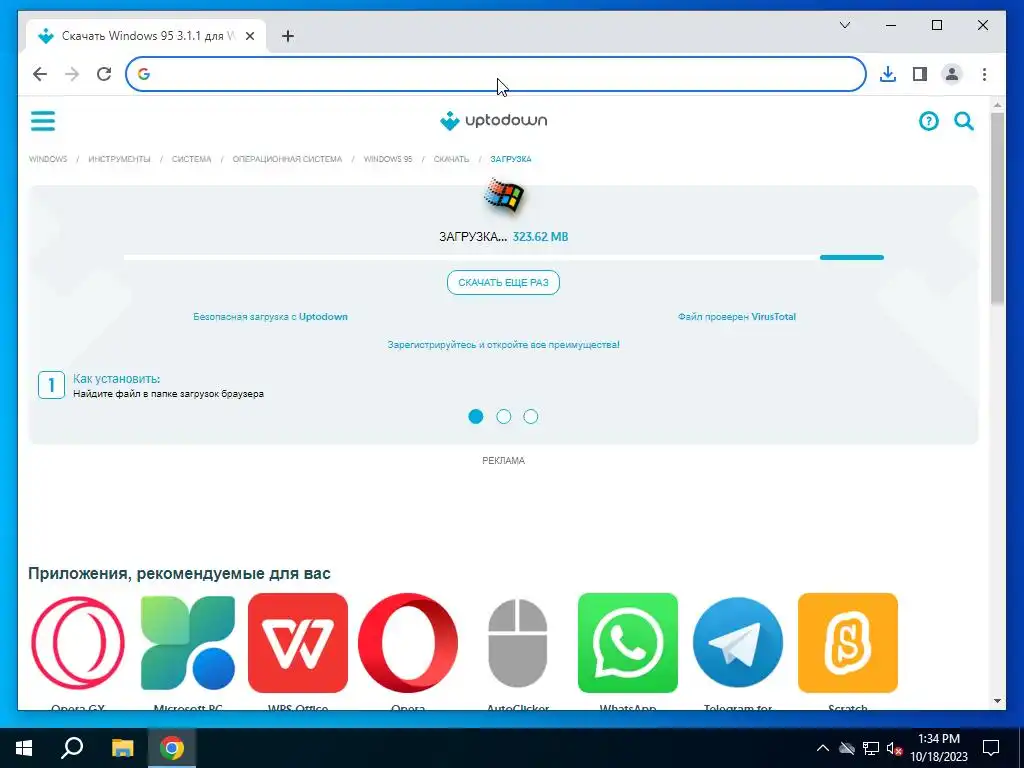Click the scrollbar down arrow
The image size is (1024, 768).
coord(997,701)
